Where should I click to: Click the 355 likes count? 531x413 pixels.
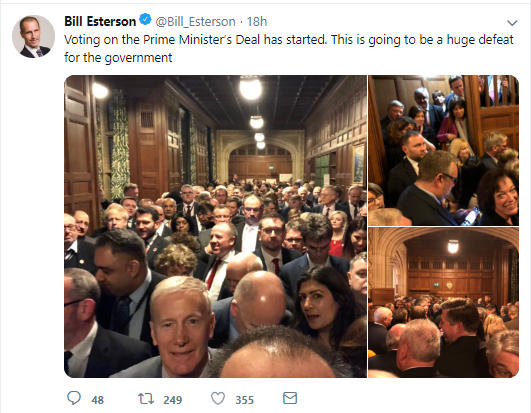tap(245, 400)
